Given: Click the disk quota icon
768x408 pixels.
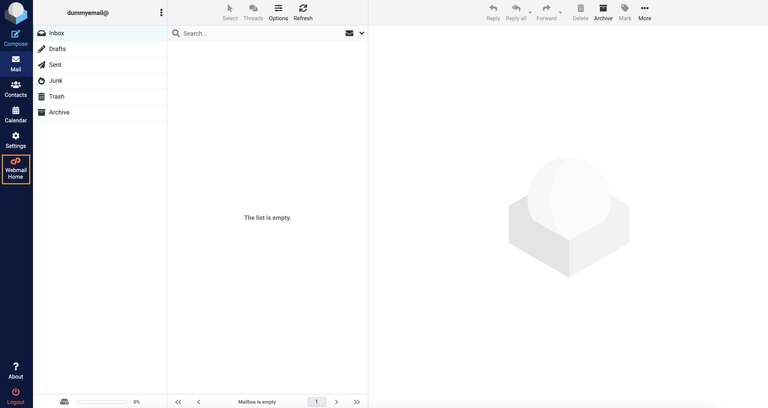Looking at the screenshot, I should point(64,402).
